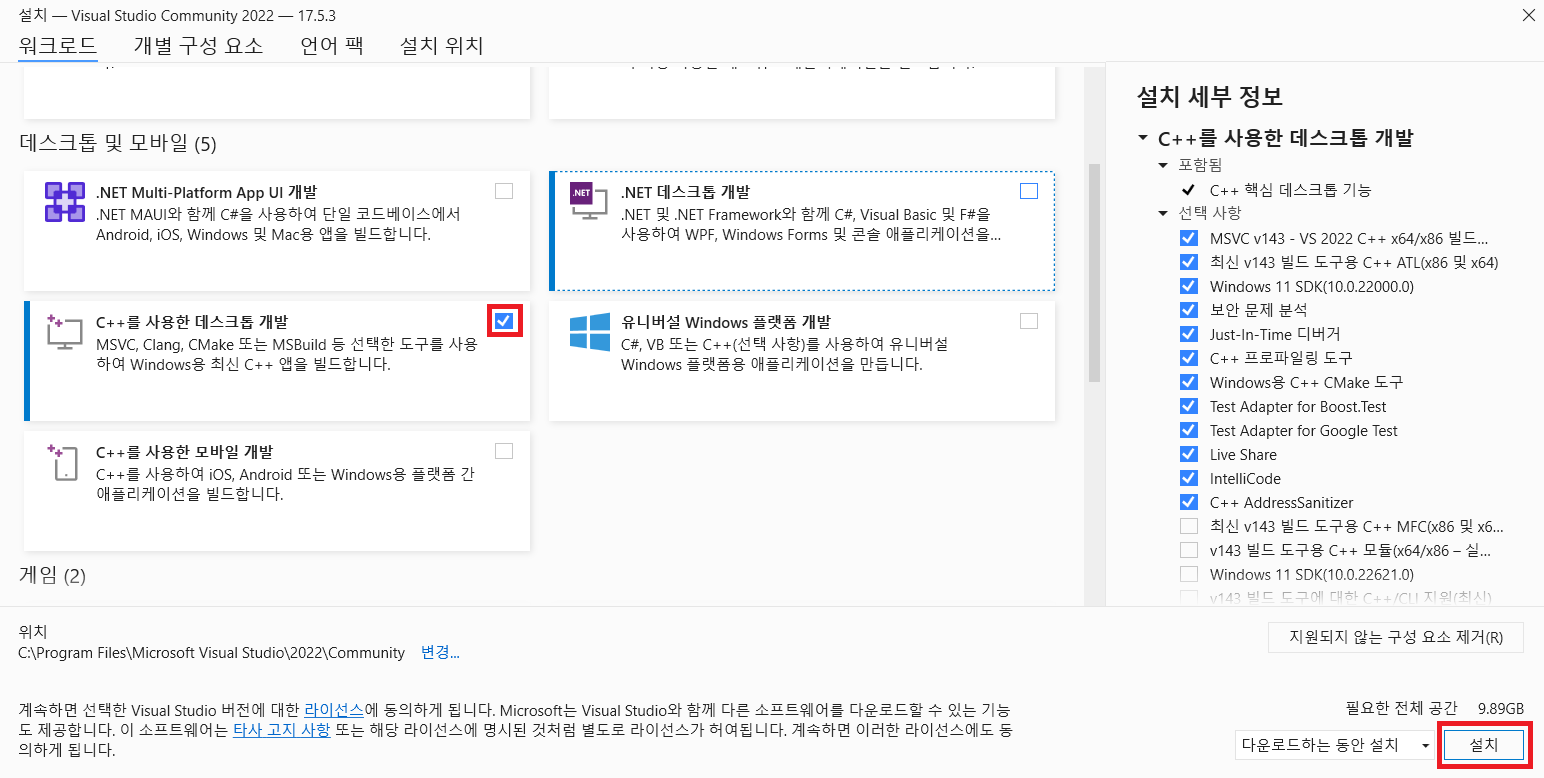Uncheck 보안 문제 분석 option
Viewport: 1544px width, 778px height.
pos(1188,310)
